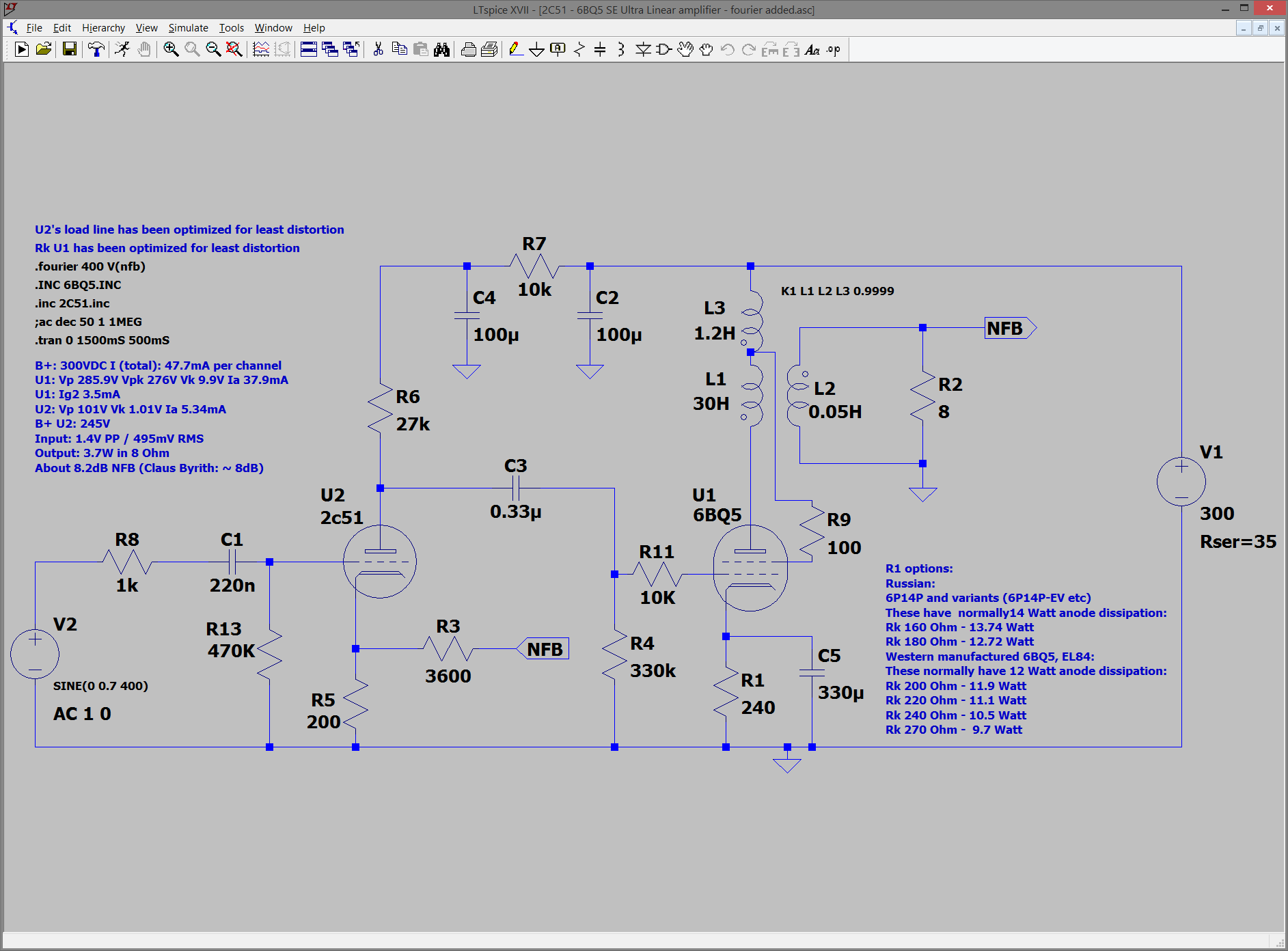The height and width of the screenshot is (951, 1288).
Task: Open the Edit menu
Action: tap(62, 28)
